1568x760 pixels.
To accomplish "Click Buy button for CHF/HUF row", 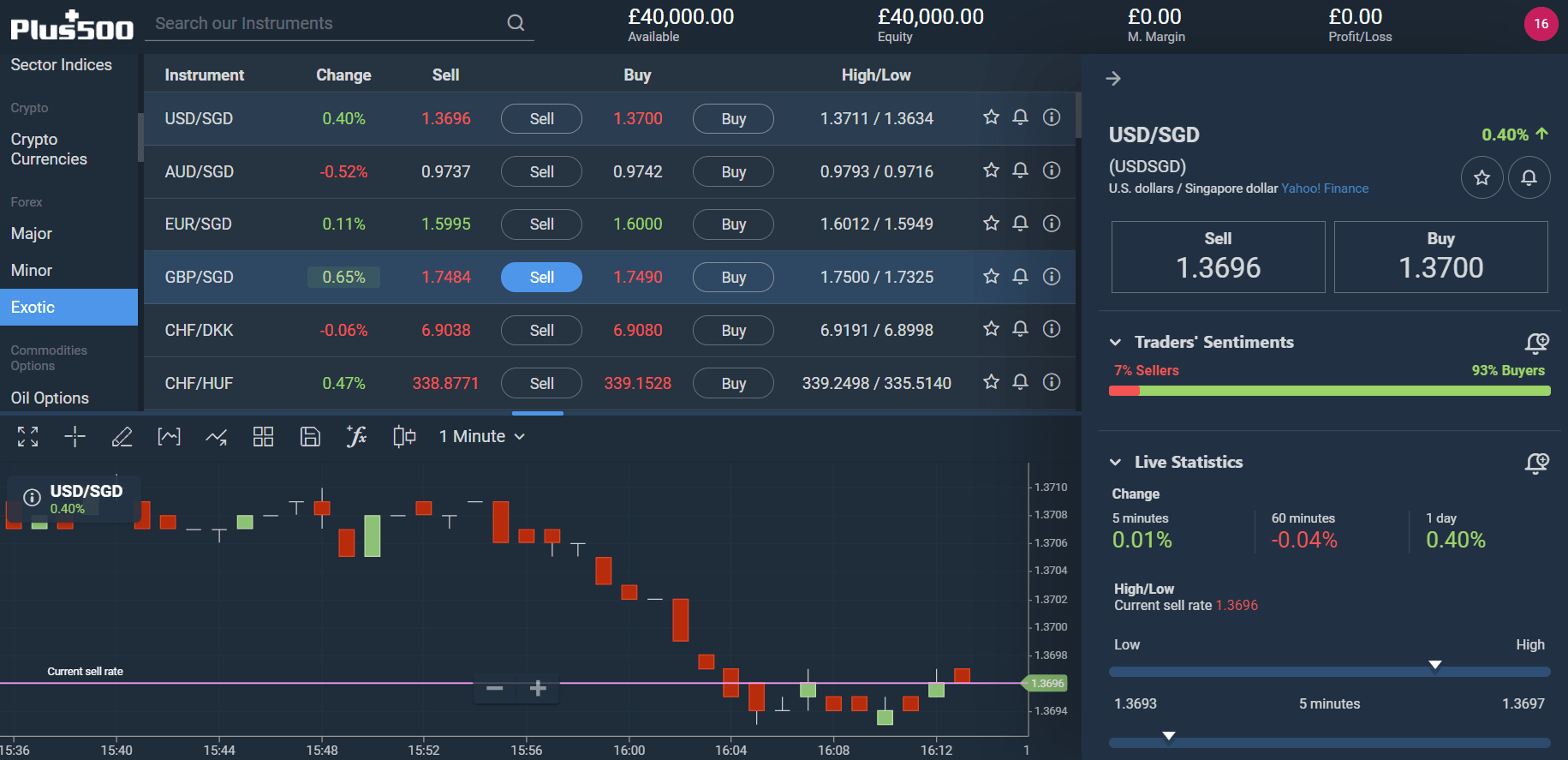I will pos(733,384).
